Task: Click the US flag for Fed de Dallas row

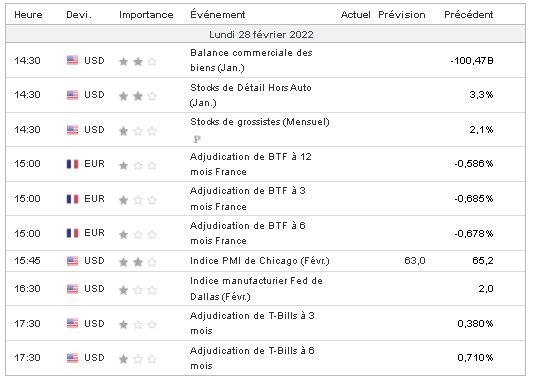Action: pyautogui.click(x=72, y=289)
